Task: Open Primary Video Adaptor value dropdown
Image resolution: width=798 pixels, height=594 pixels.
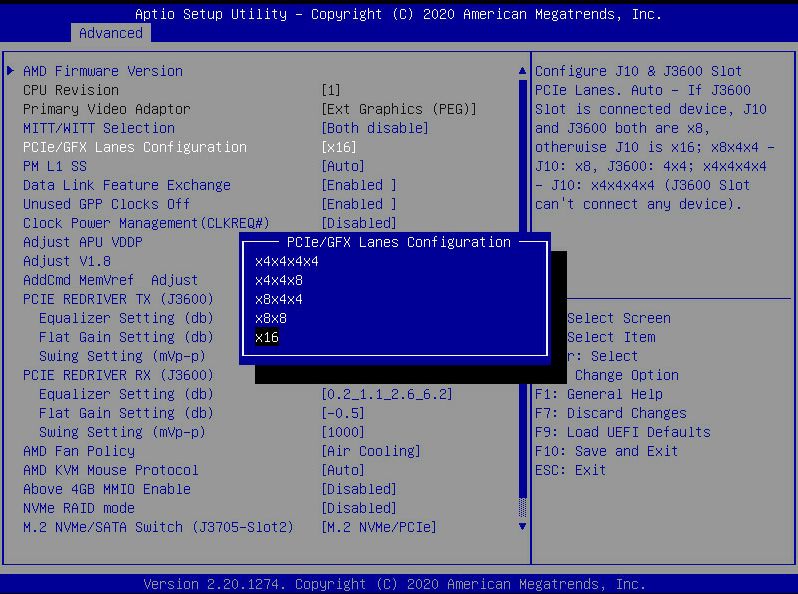Action: 398,109
